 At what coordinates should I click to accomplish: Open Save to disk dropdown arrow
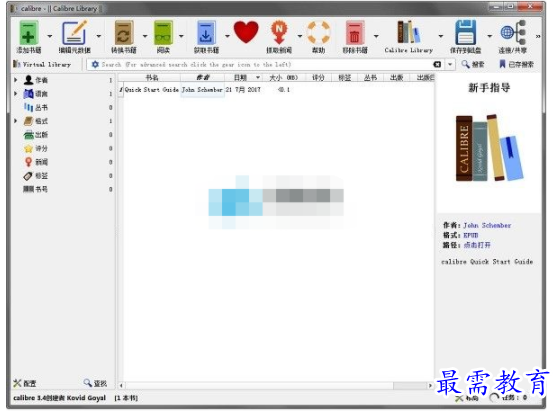click(489, 36)
